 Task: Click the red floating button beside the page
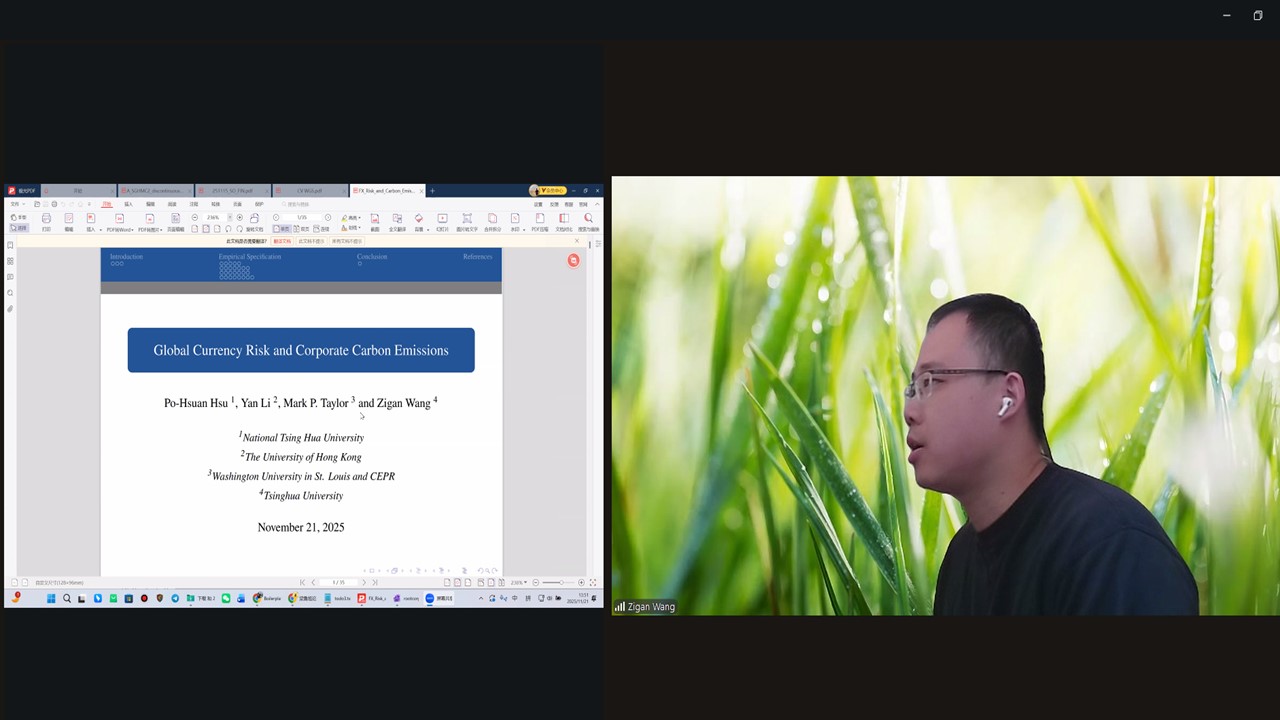[573, 260]
